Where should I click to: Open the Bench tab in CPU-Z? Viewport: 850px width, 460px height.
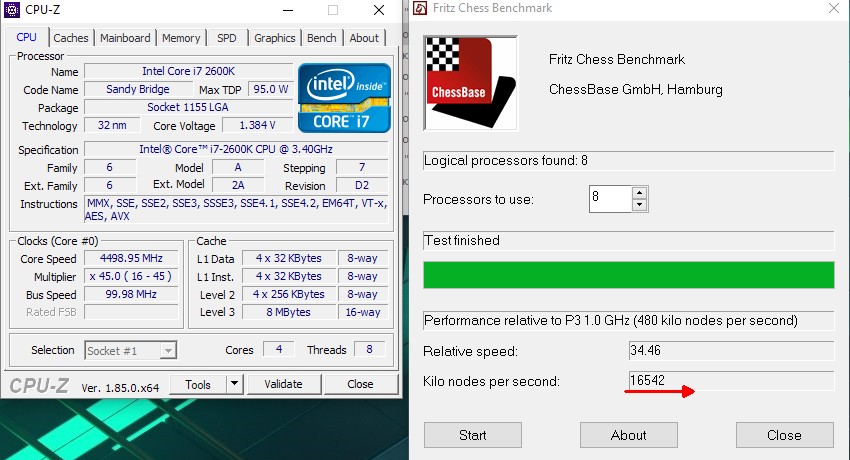pyautogui.click(x=321, y=38)
